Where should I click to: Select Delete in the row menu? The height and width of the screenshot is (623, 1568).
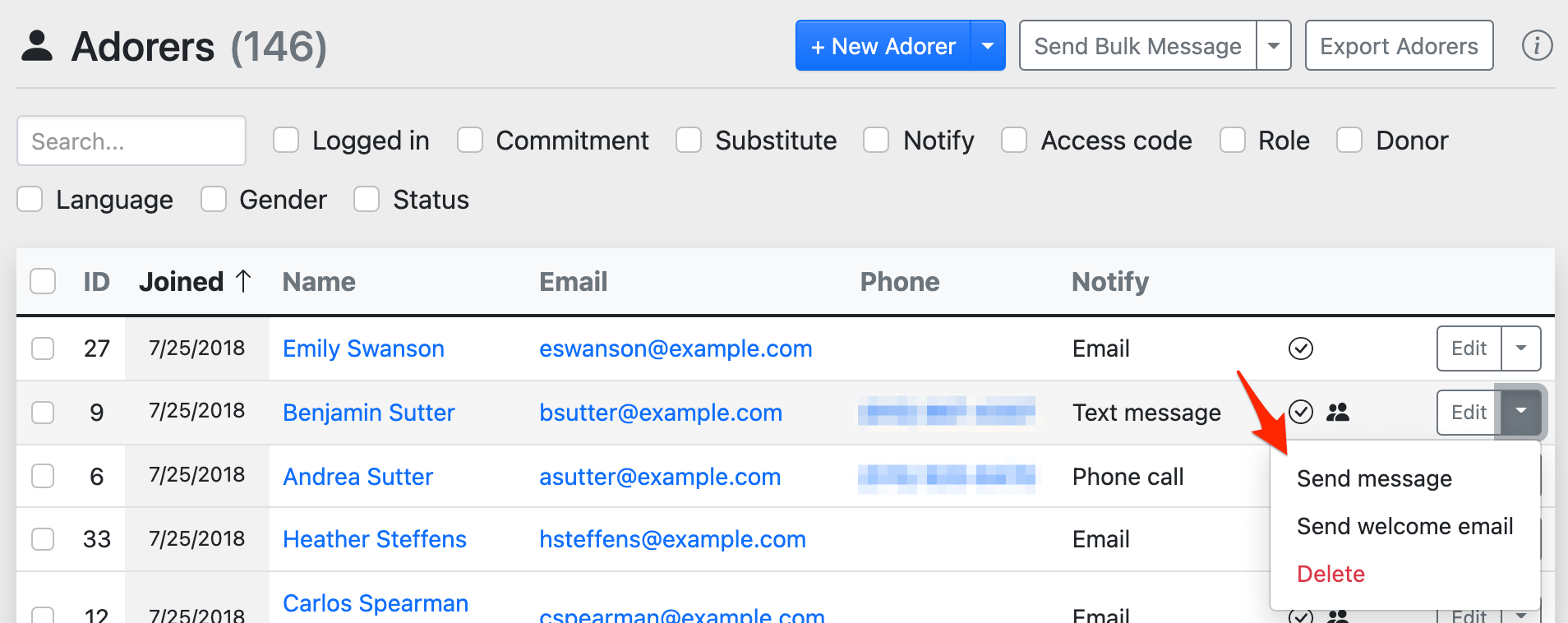[1330, 574]
